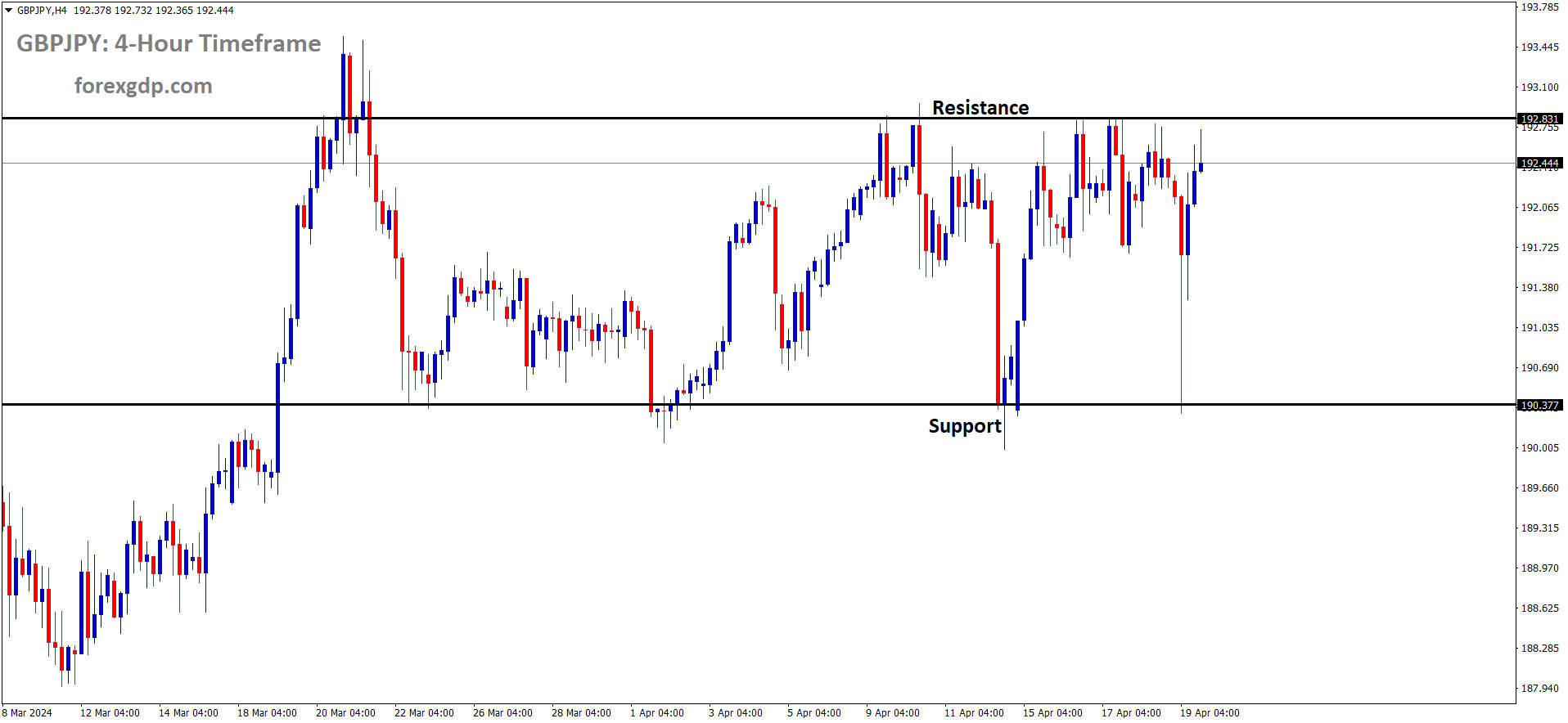Click the 192.831 resistance price tag

point(1539,119)
